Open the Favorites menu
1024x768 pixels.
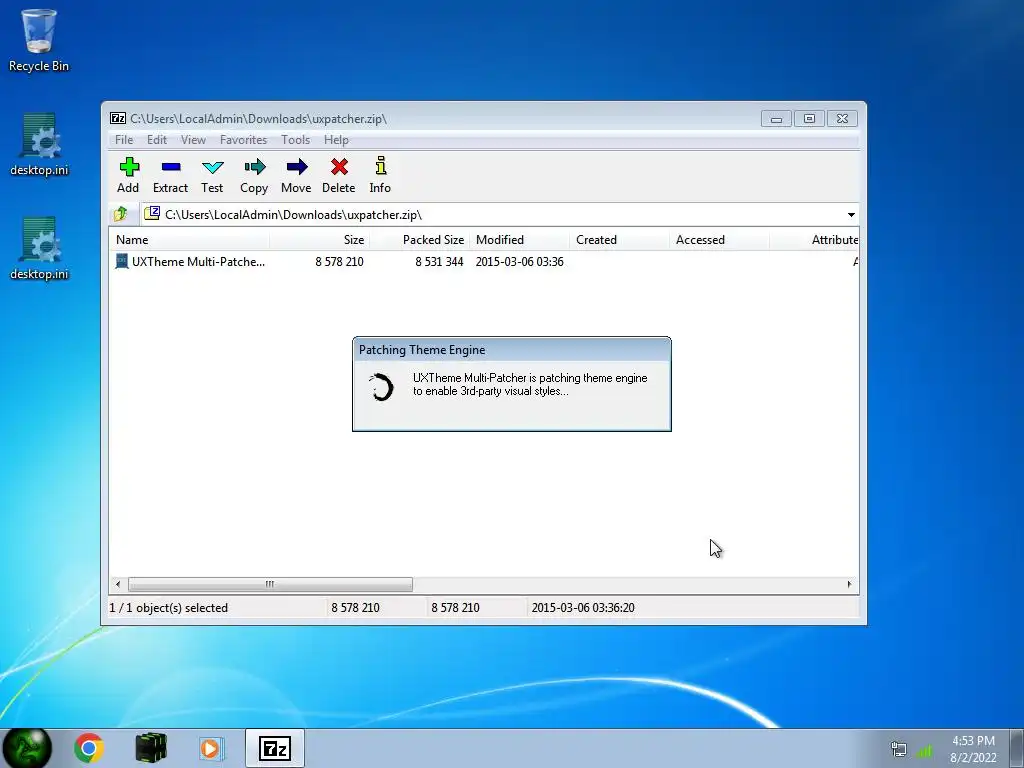[244, 140]
